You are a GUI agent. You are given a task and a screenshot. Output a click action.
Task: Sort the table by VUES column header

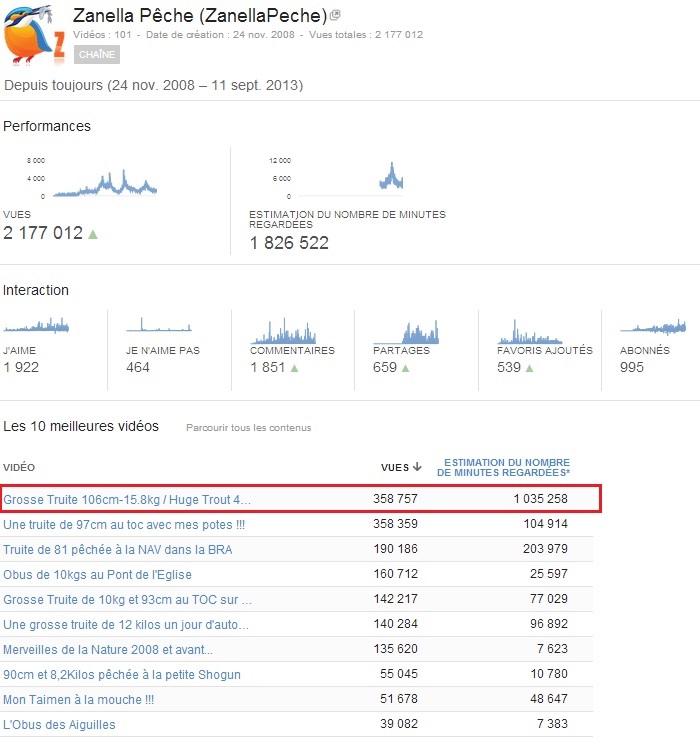click(x=395, y=468)
